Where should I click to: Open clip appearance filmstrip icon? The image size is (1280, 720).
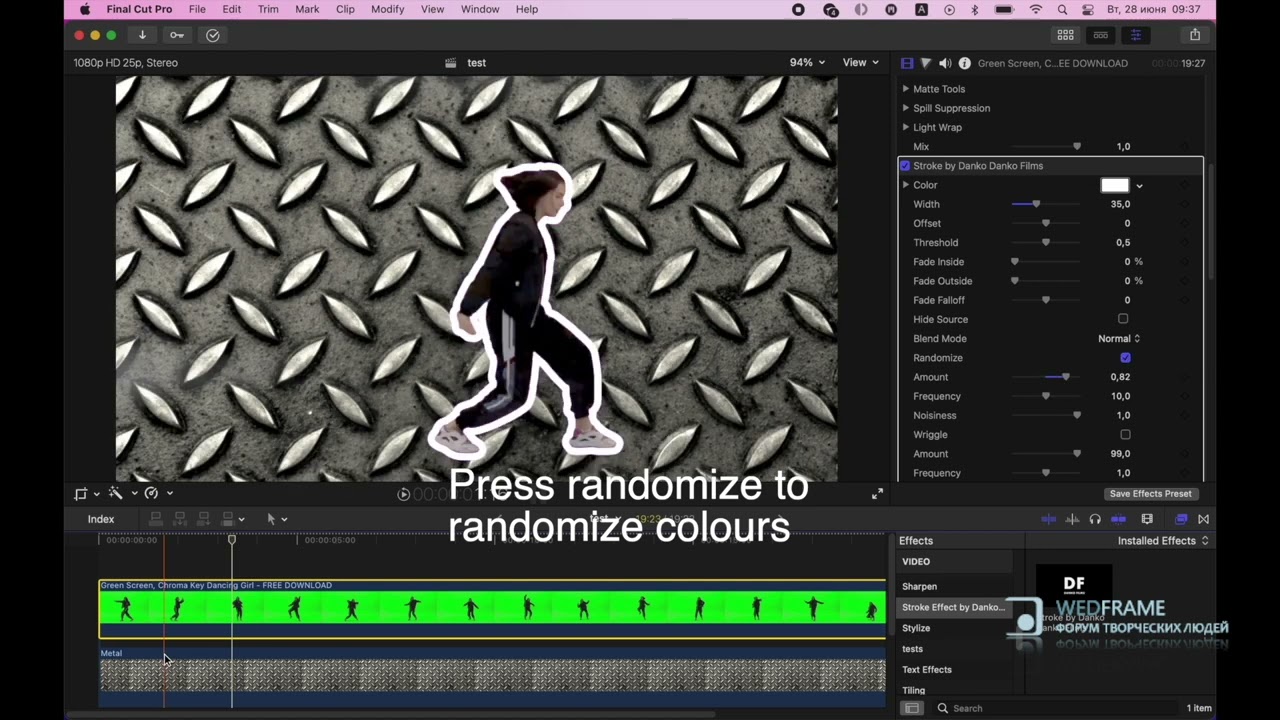[1147, 519]
